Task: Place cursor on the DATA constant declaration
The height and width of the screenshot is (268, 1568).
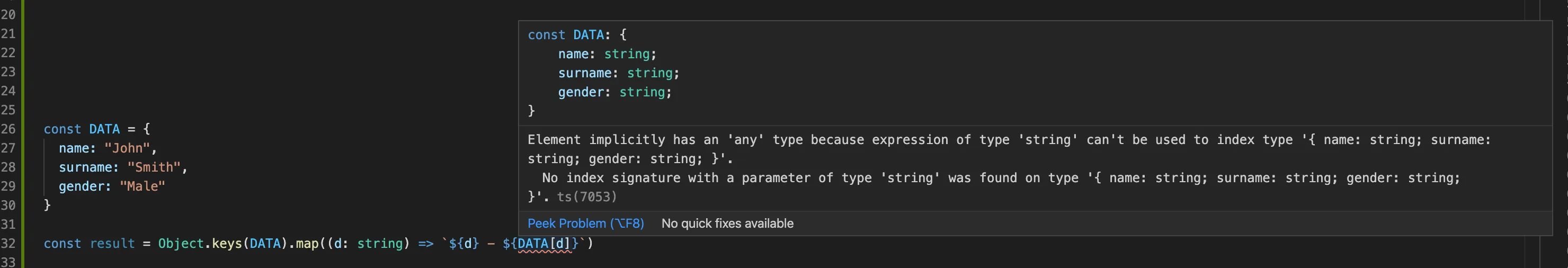Action: click(x=104, y=129)
